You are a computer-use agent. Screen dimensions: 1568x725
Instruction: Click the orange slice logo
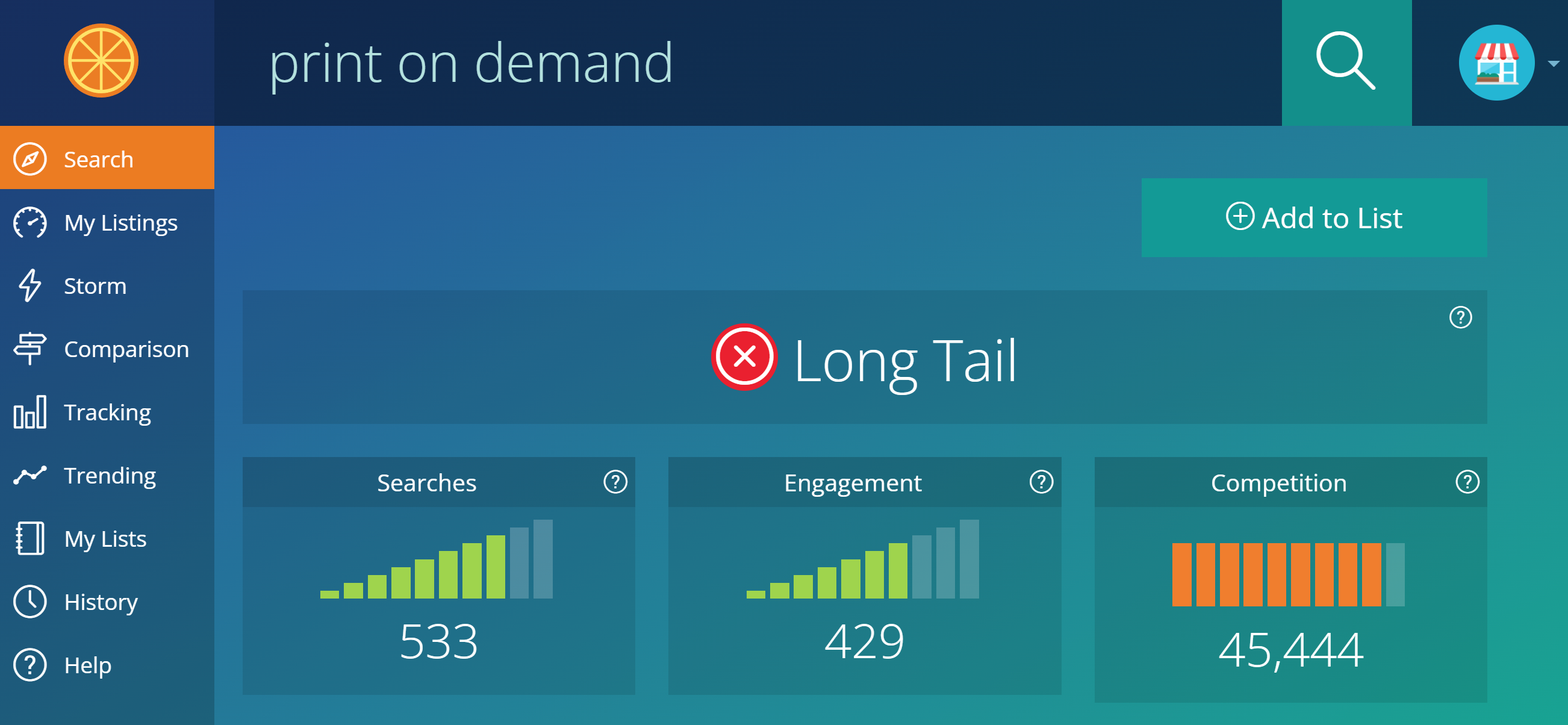click(101, 61)
